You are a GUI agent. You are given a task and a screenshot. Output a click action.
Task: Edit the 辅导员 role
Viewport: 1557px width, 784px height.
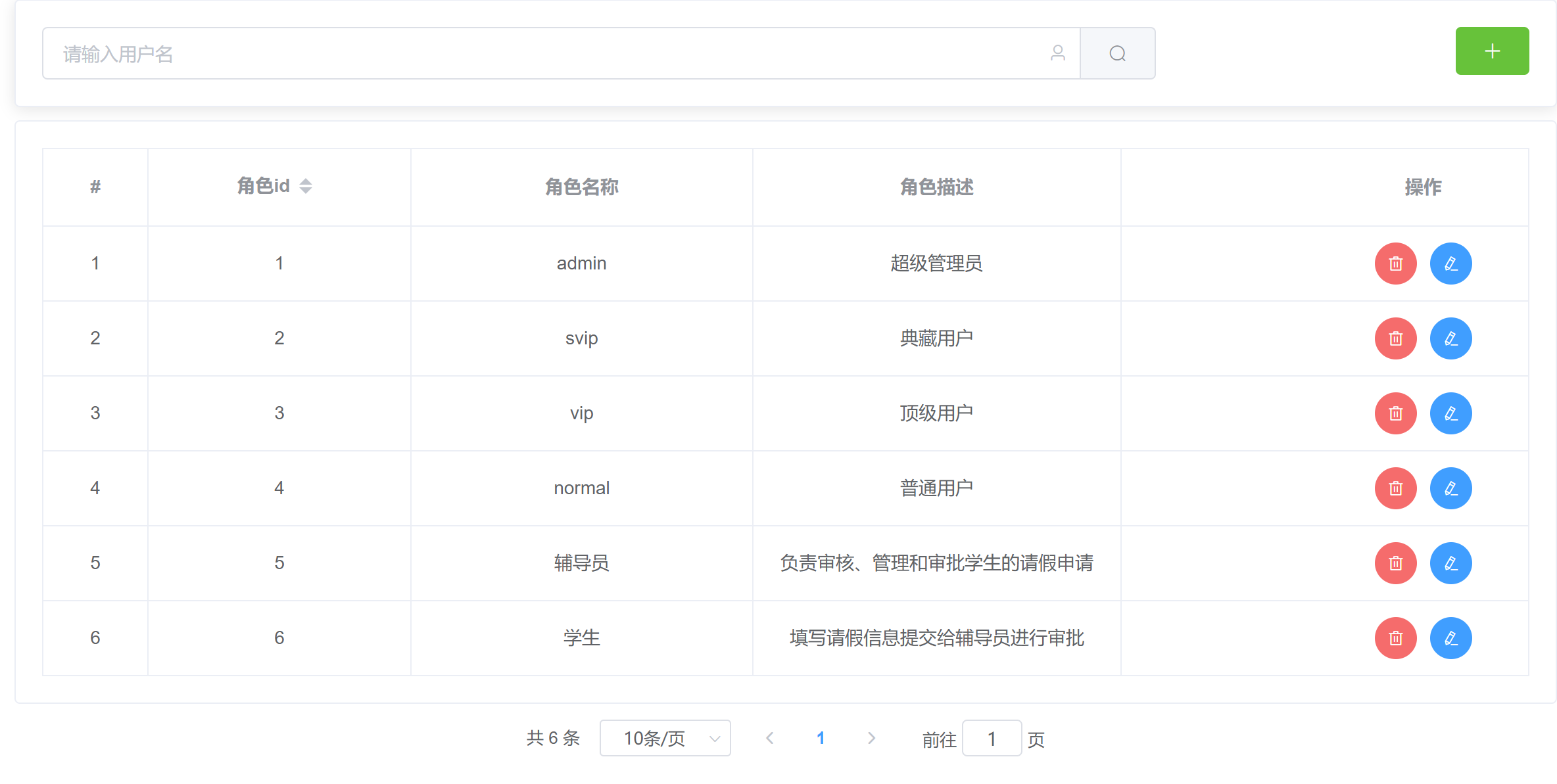[1450, 563]
